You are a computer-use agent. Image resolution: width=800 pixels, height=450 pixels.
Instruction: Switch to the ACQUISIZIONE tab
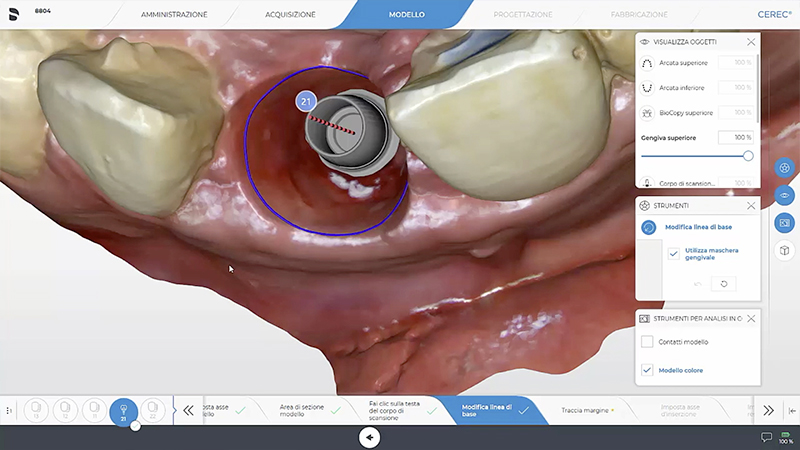click(290, 15)
